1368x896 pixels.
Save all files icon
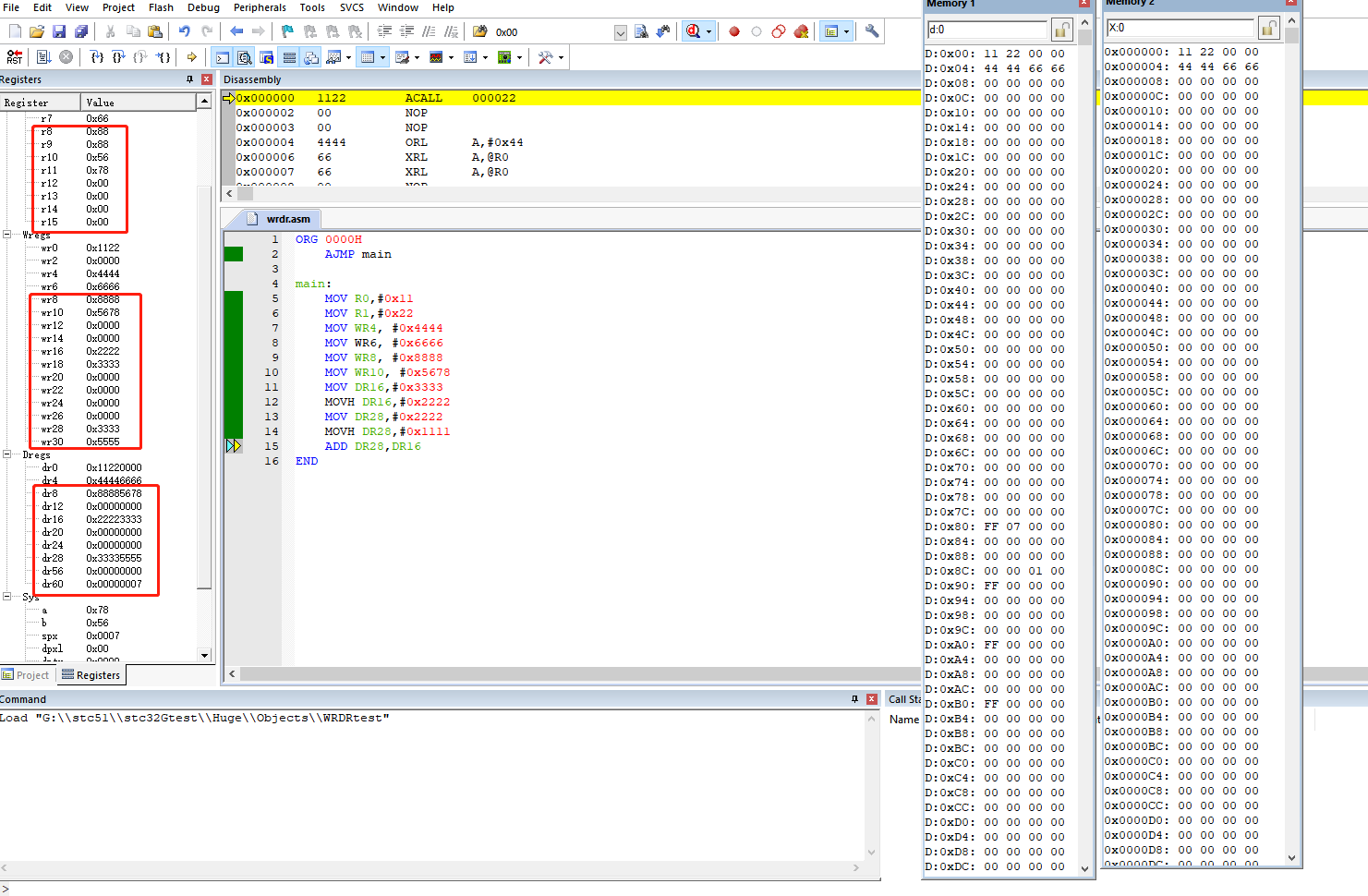(x=81, y=31)
